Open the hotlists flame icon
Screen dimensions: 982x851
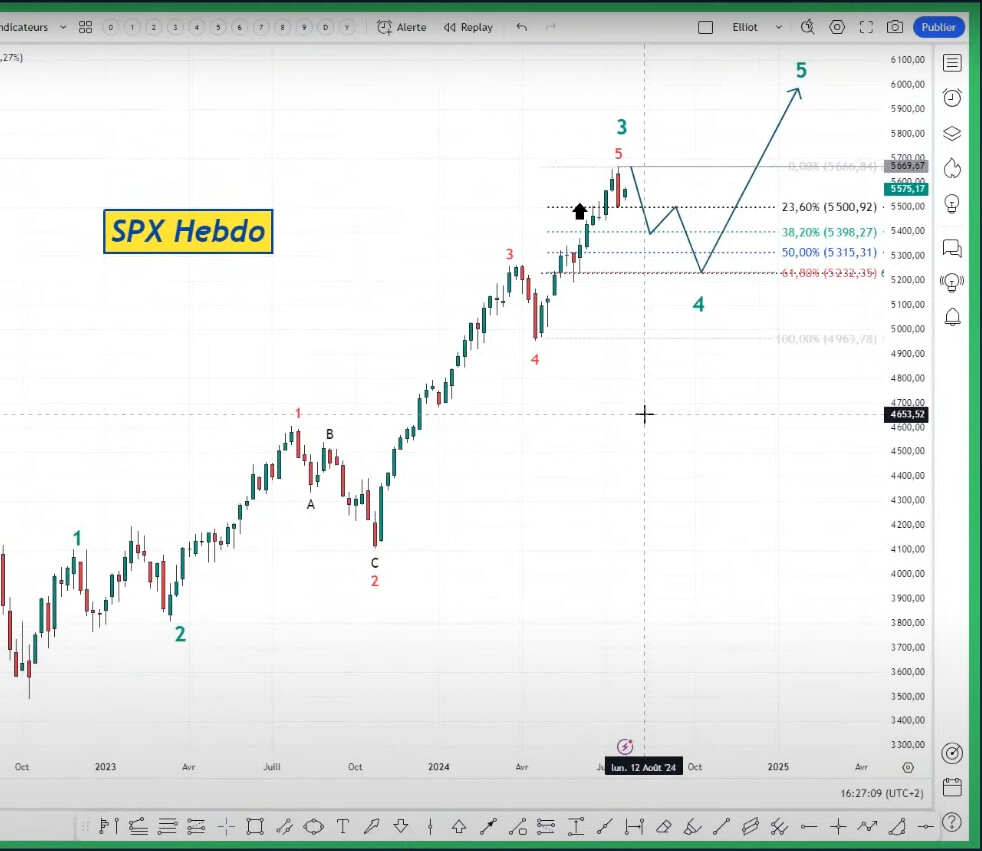952,167
